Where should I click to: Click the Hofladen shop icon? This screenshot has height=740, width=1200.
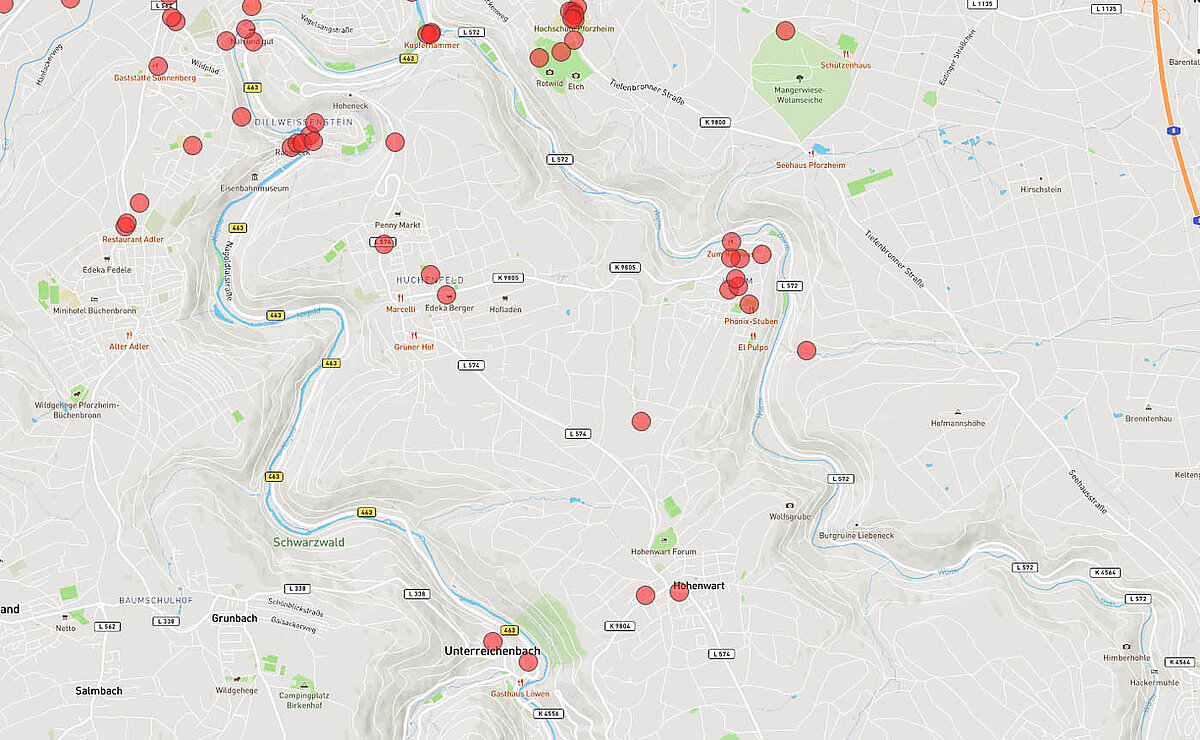pos(505,298)
